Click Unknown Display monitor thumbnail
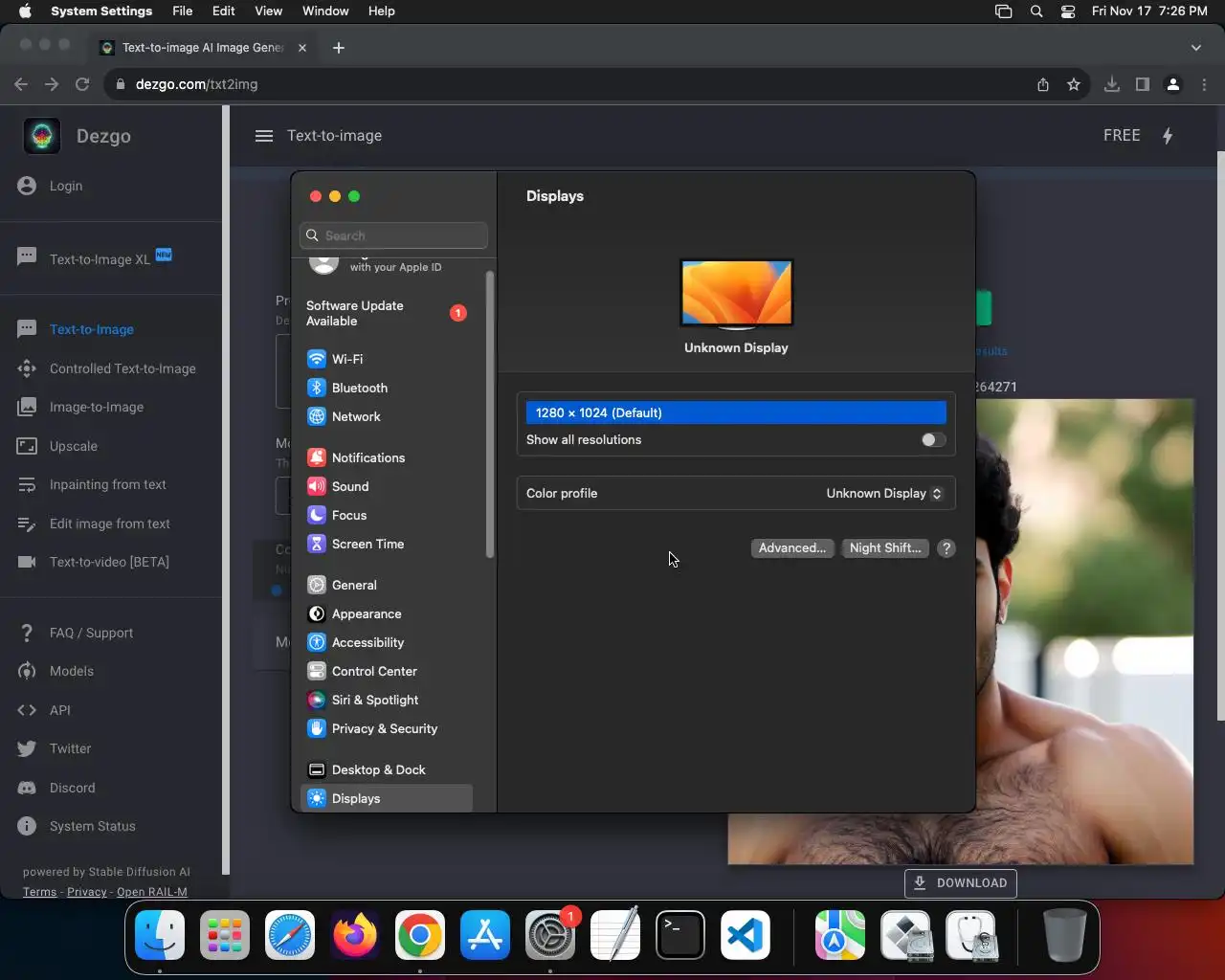Image resolution: width=1225 pixels, height=980 pixels. point(736,294)
